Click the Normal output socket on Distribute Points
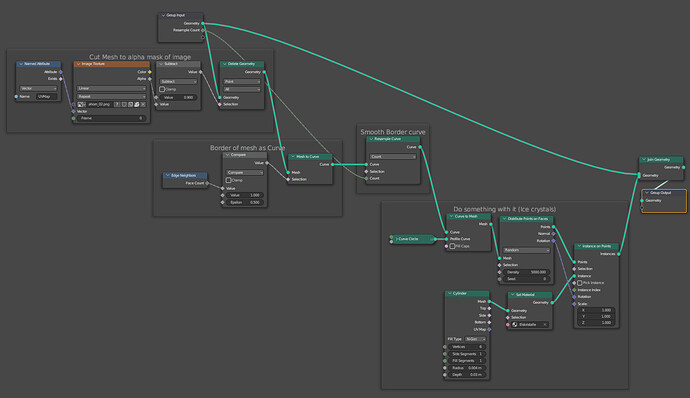The width and height of the screenshot is (690, 398). (x=554, y=234)
